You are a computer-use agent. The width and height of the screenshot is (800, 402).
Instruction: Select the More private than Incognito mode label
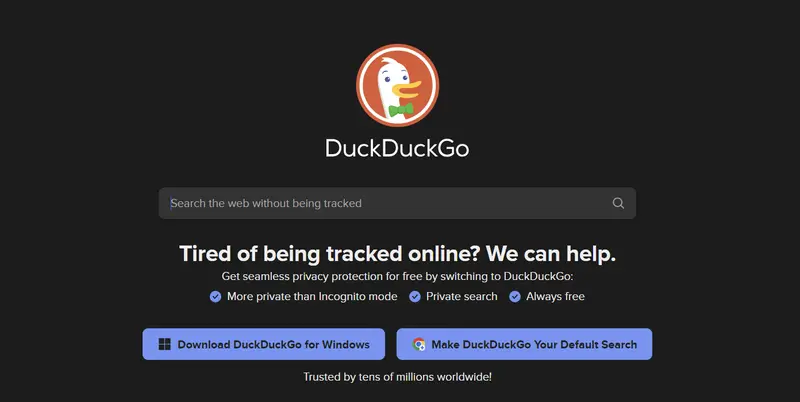[312, 296]
